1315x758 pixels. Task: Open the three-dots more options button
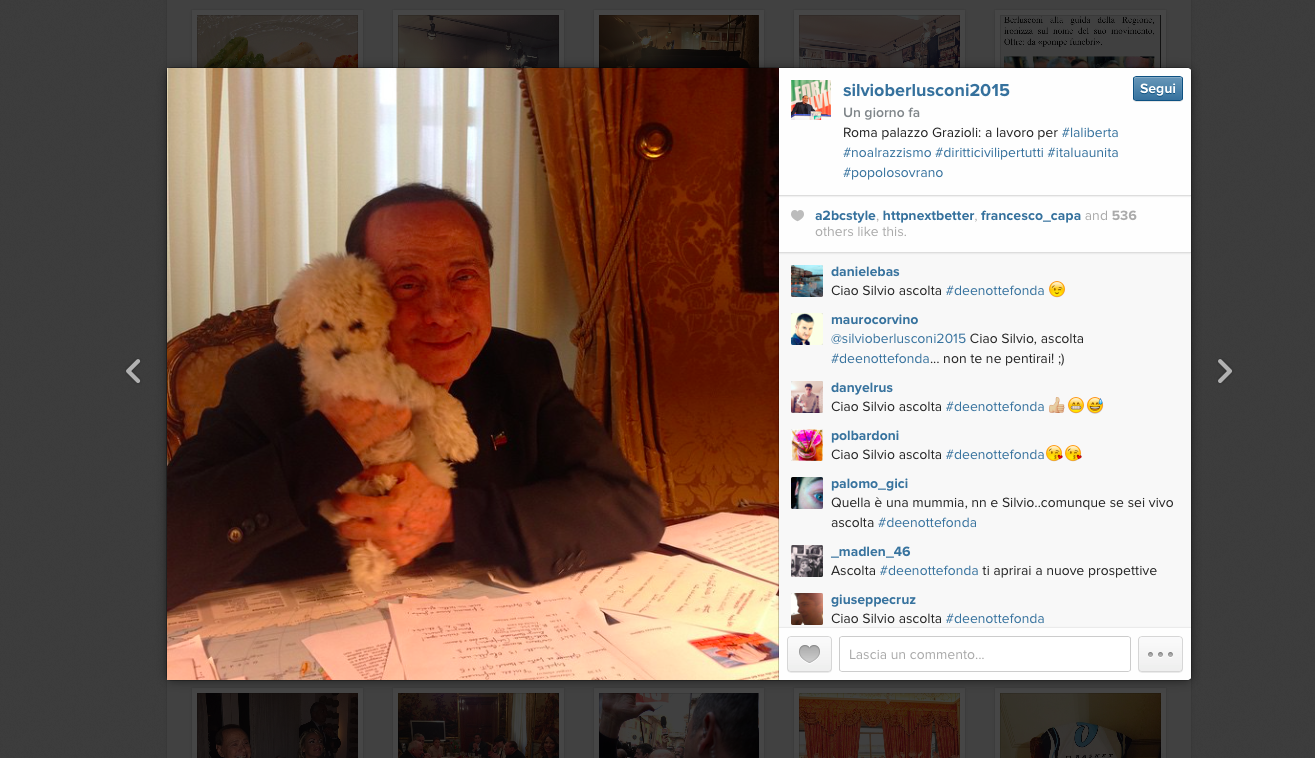(x=1160, y=654)
